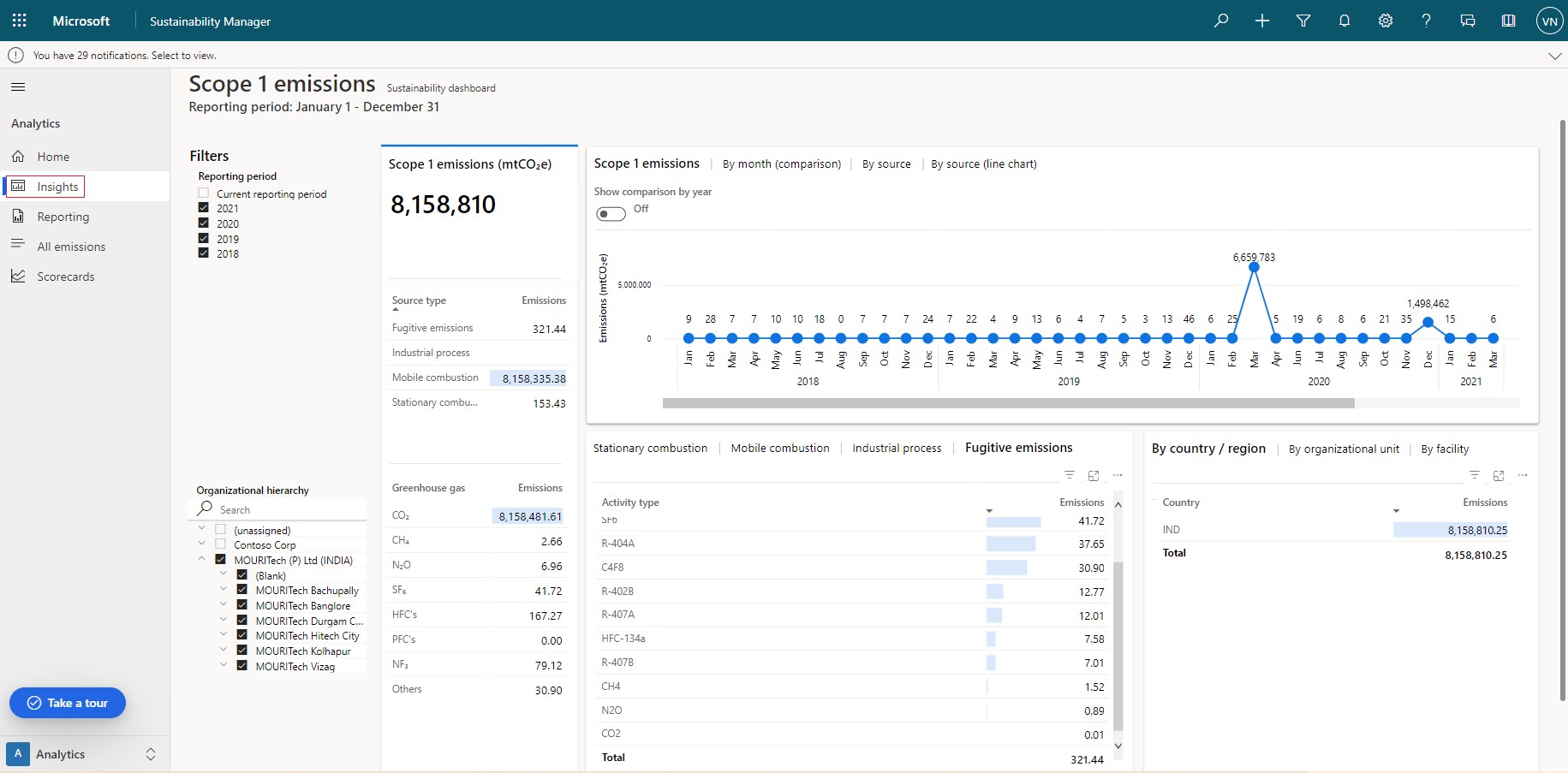Expand the notification bar chevron
Image resolution: width=1568 pixels, height=773 pixels.
click(x=1554, y=56)
